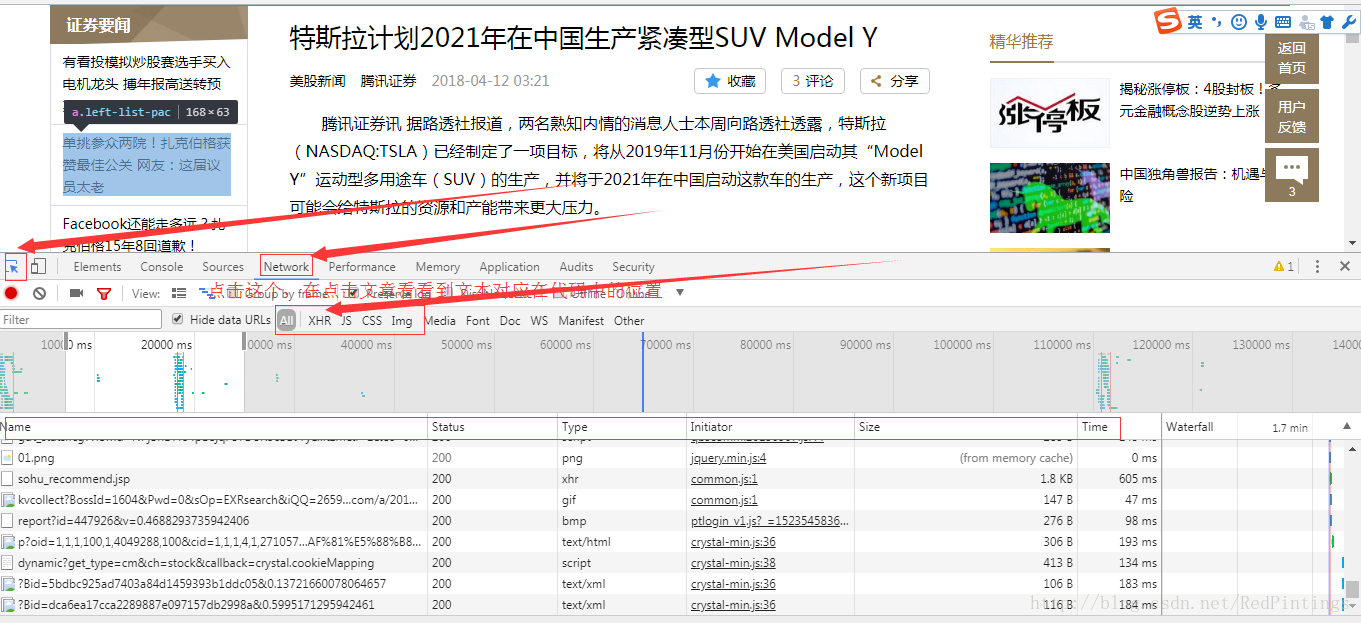Image resolution: width=1361 pixels, height=623 pixels.
Task: Switch to the Application tab
Action: click(x=509, y=267)
